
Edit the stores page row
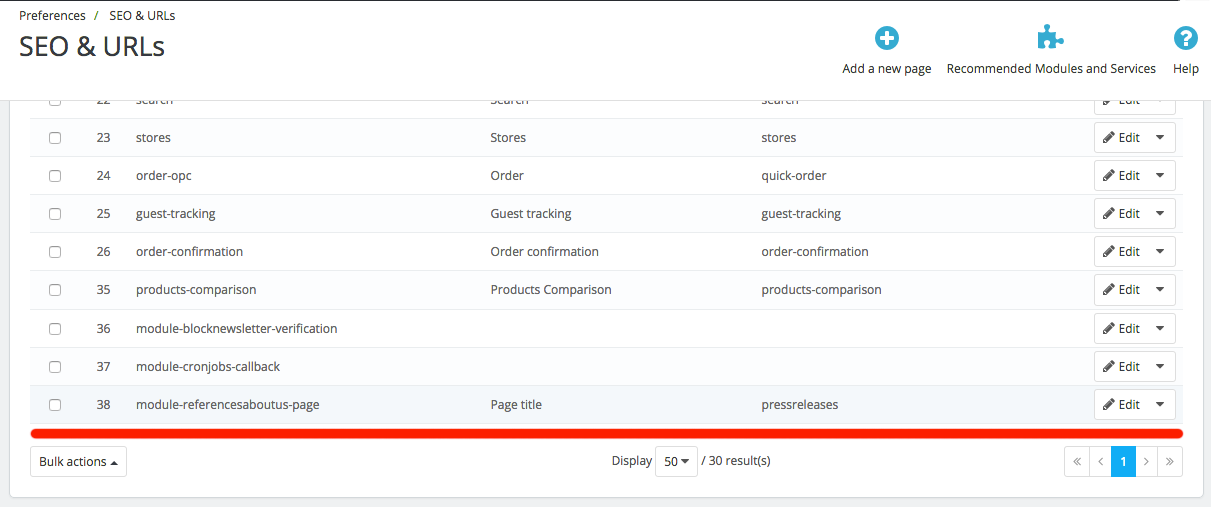coord(1121,138)
